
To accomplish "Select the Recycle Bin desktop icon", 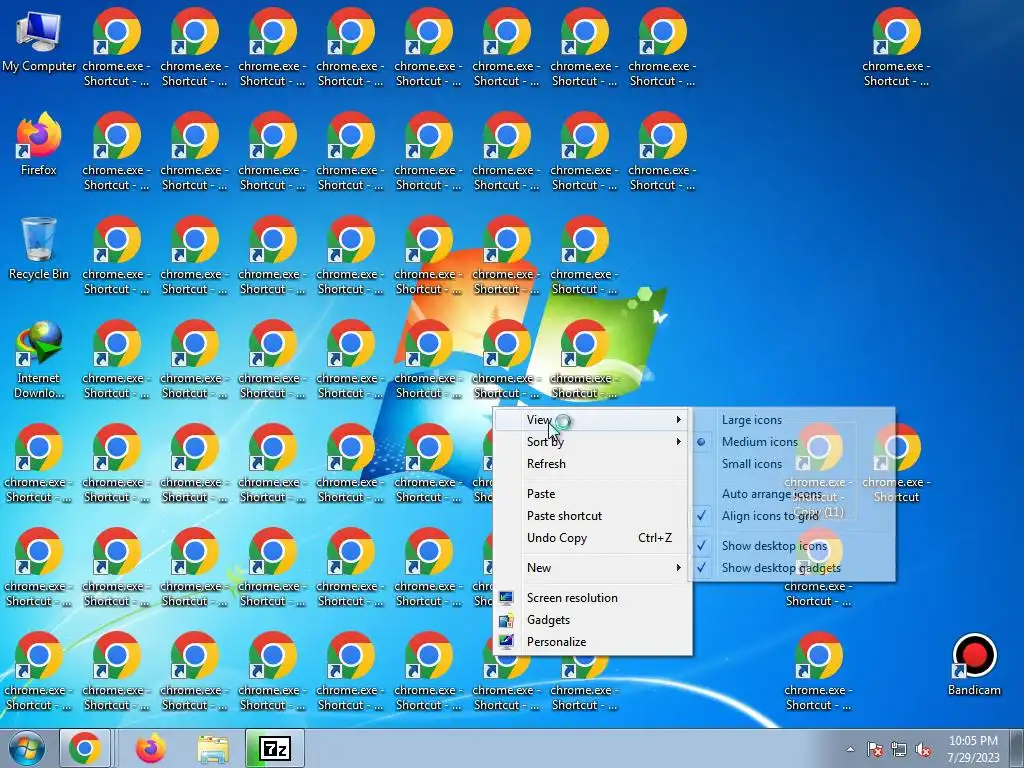I will 39,248.
